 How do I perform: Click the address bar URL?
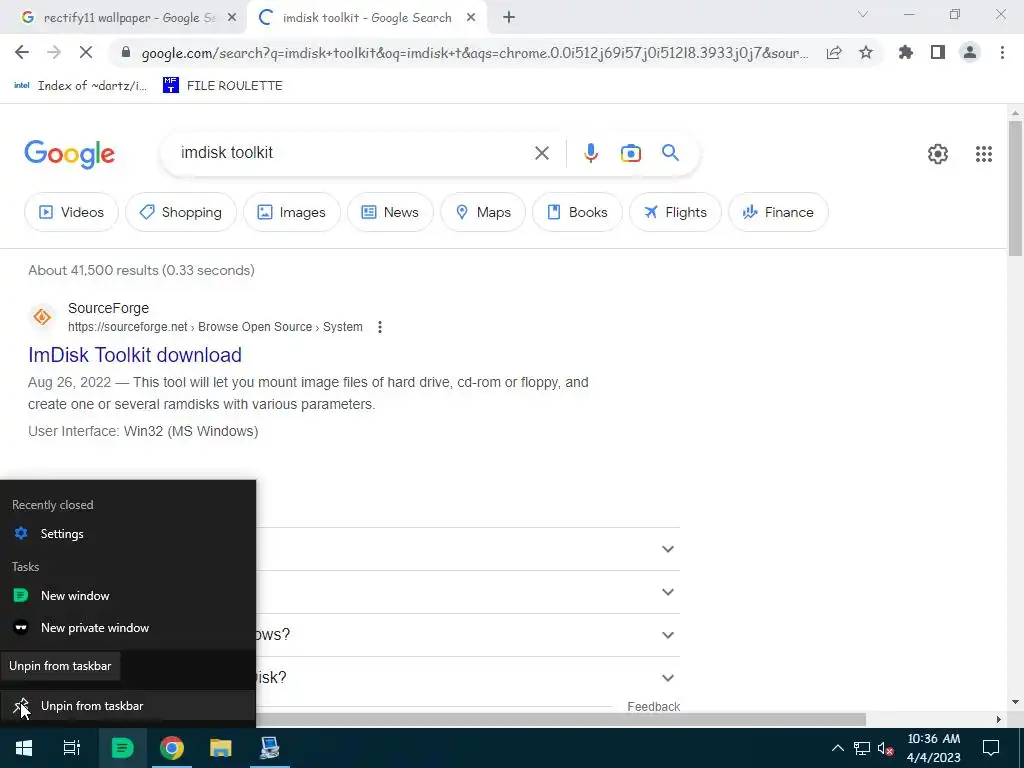pyautogui.click(x=475, y=53)
